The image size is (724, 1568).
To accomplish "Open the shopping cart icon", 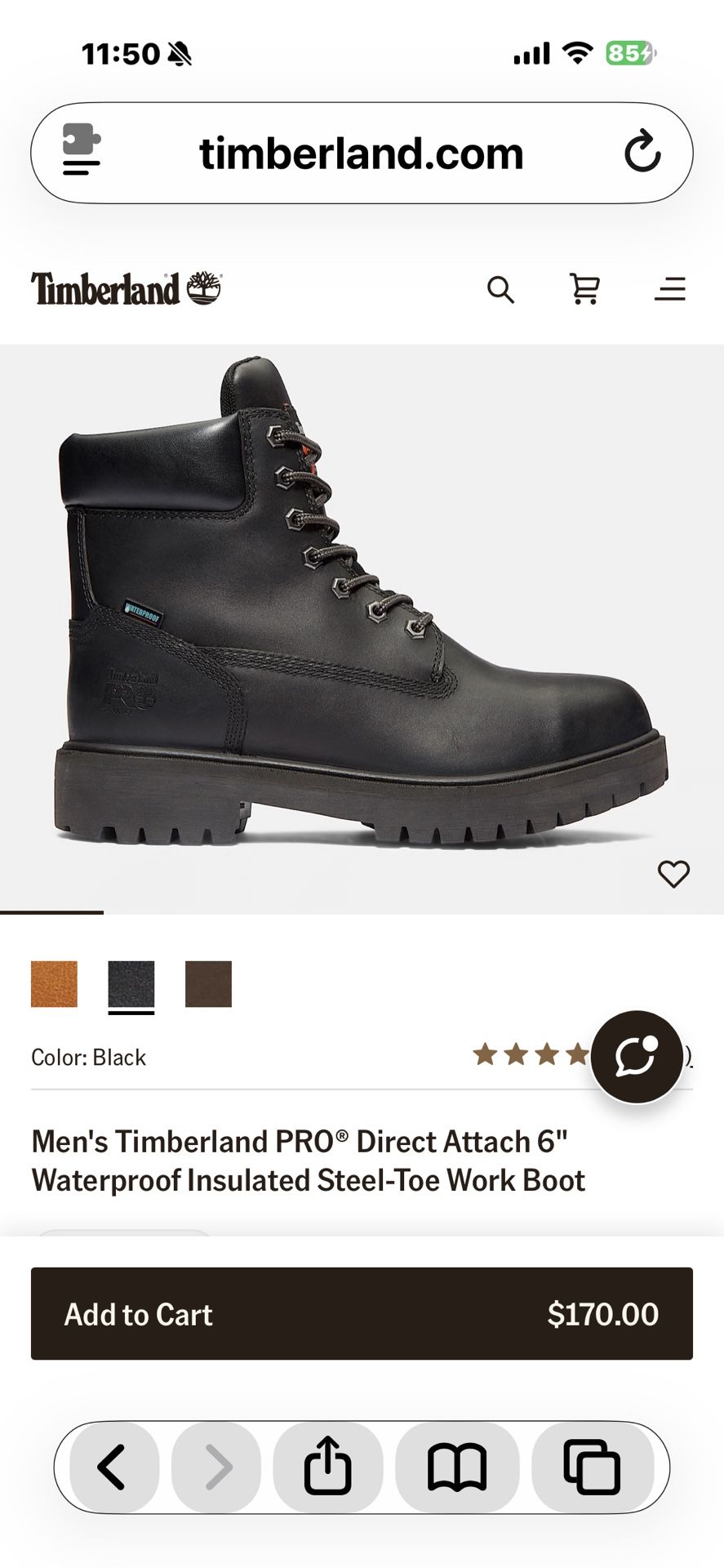I will tap(585, 289).
